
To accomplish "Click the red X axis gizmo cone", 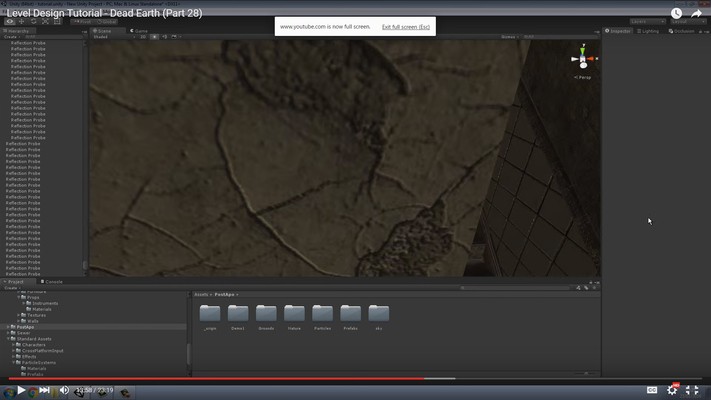I will pos(592,59).
